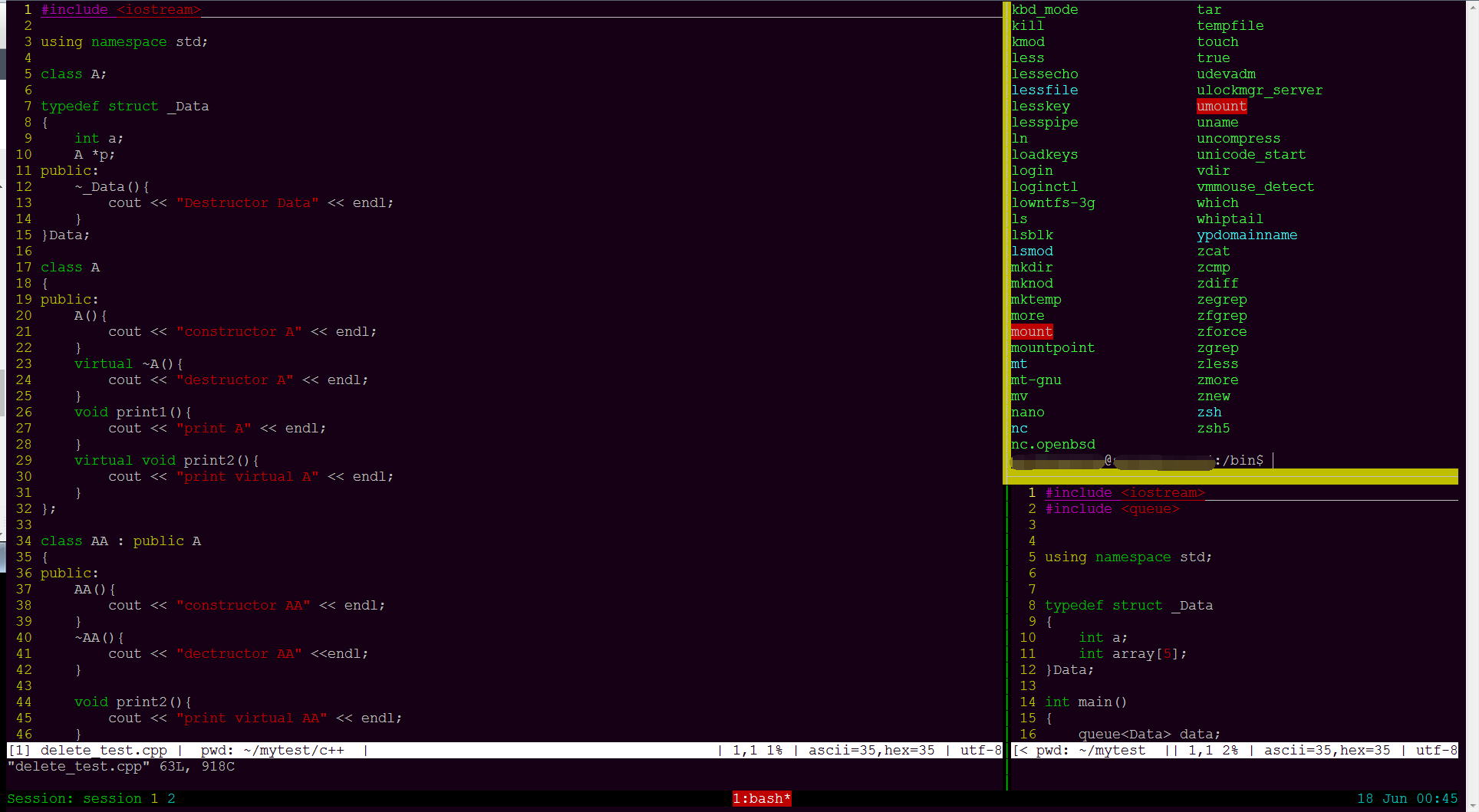The image size is (1479, 812).
Task: Click the 'mt-gnu' file entry
Action: point(1036,380)
